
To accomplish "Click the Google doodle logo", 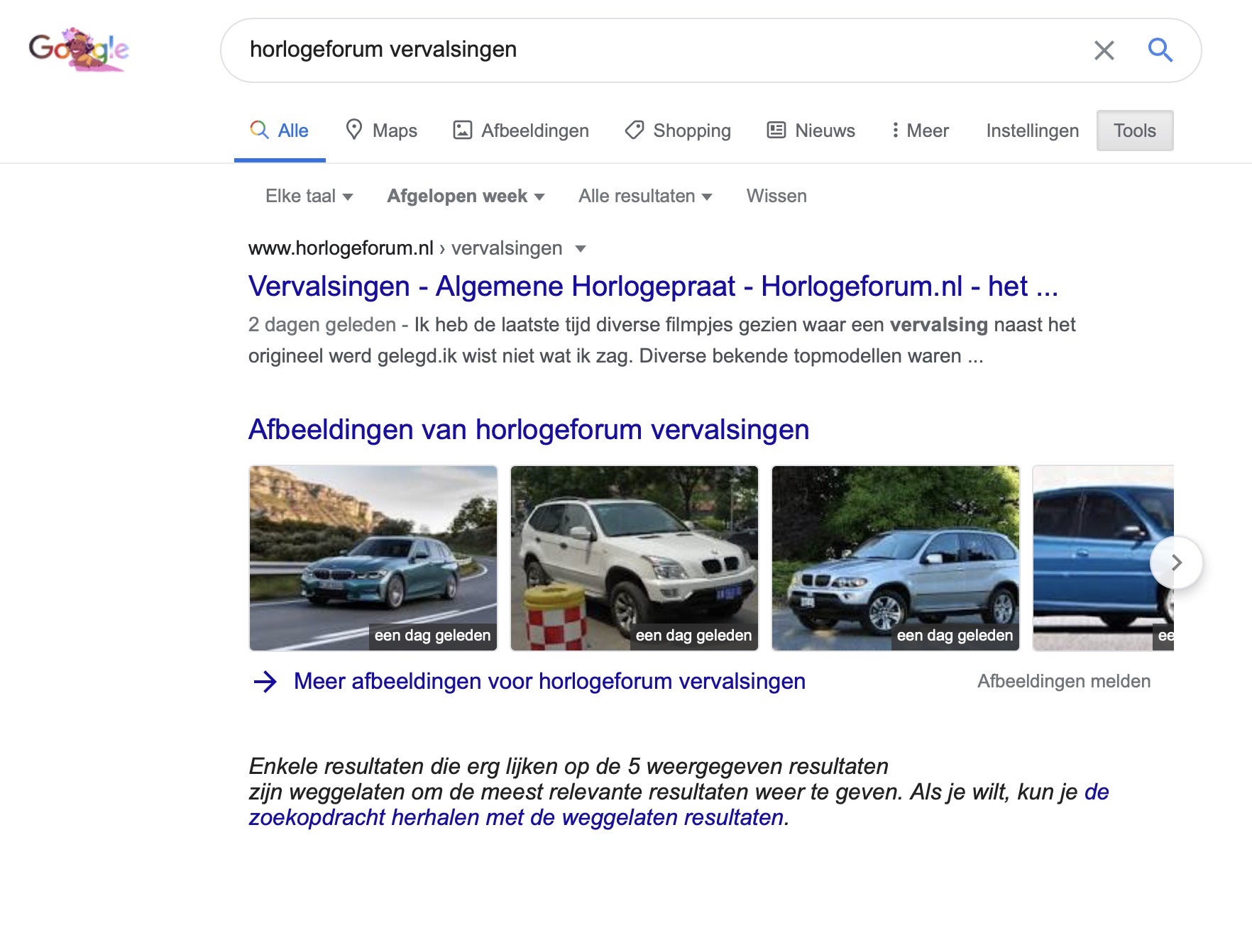I will coord(79,50).
